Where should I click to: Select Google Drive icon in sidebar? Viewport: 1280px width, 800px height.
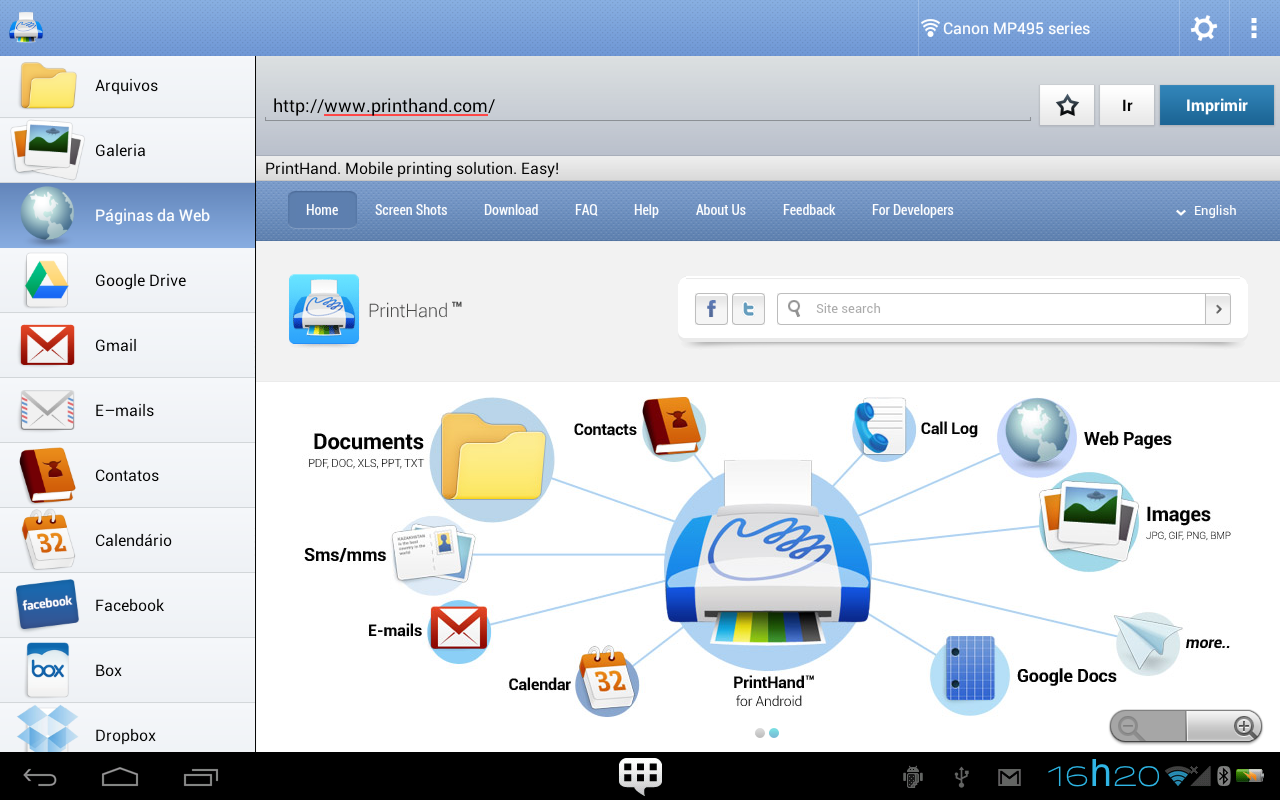(47, 280)
